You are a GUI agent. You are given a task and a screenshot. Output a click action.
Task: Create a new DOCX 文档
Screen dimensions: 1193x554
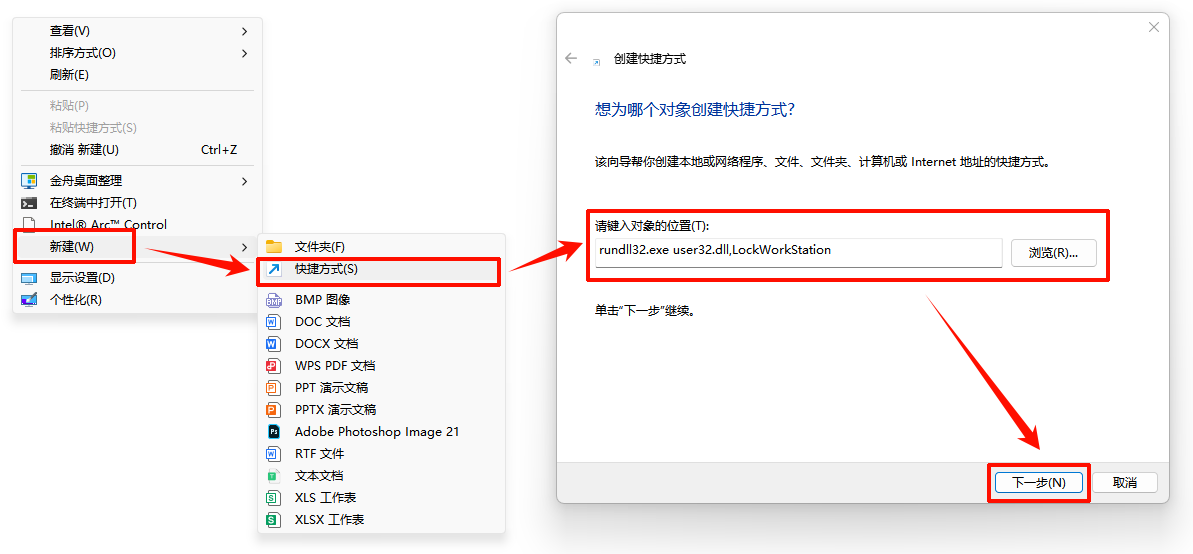[381, 344]
